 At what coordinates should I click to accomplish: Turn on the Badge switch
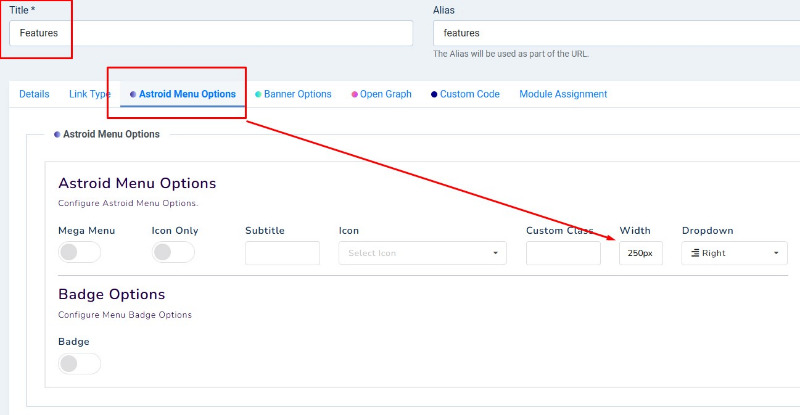point(80,364)
